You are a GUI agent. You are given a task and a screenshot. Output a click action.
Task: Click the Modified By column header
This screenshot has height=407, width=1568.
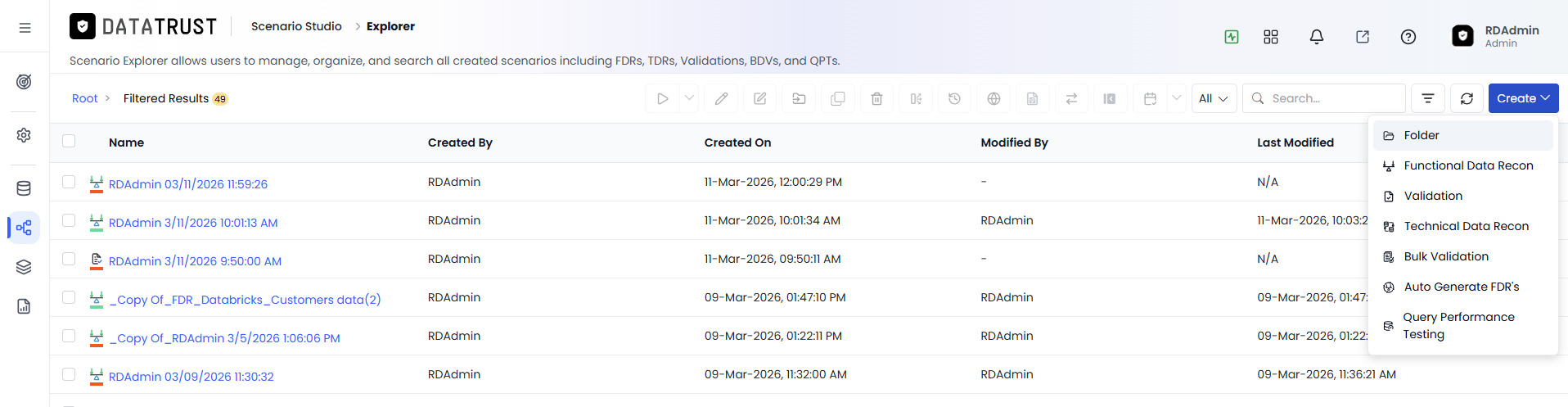[1014, 142]
